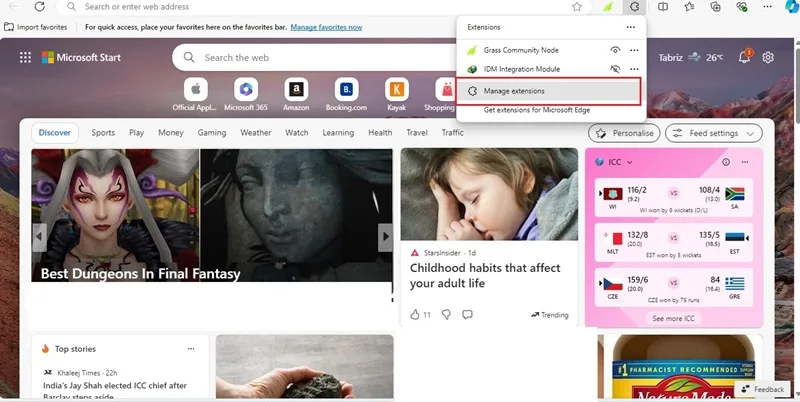
Task: Select the Traffic tab
Action: click(x=453, y=133)
